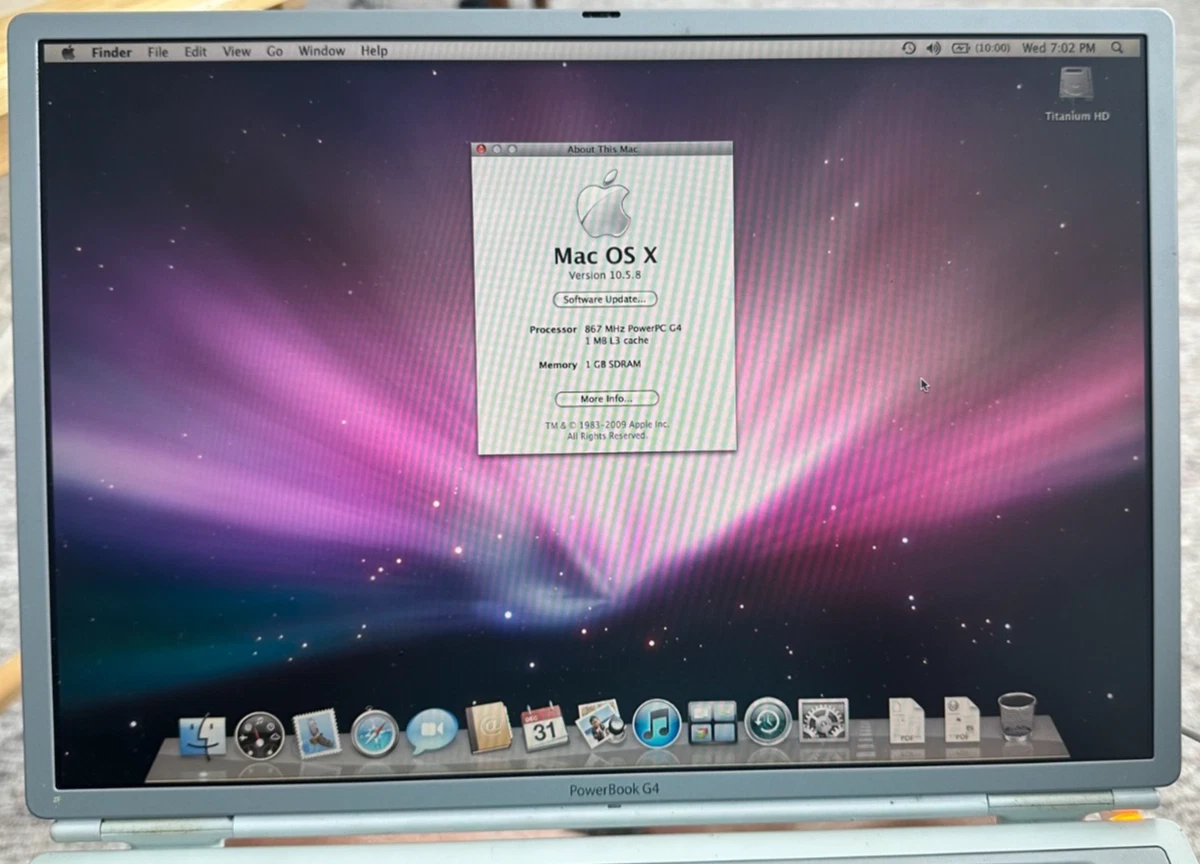
Task: Open Time Machine in the Dock
Action: [x=768, y=721]
